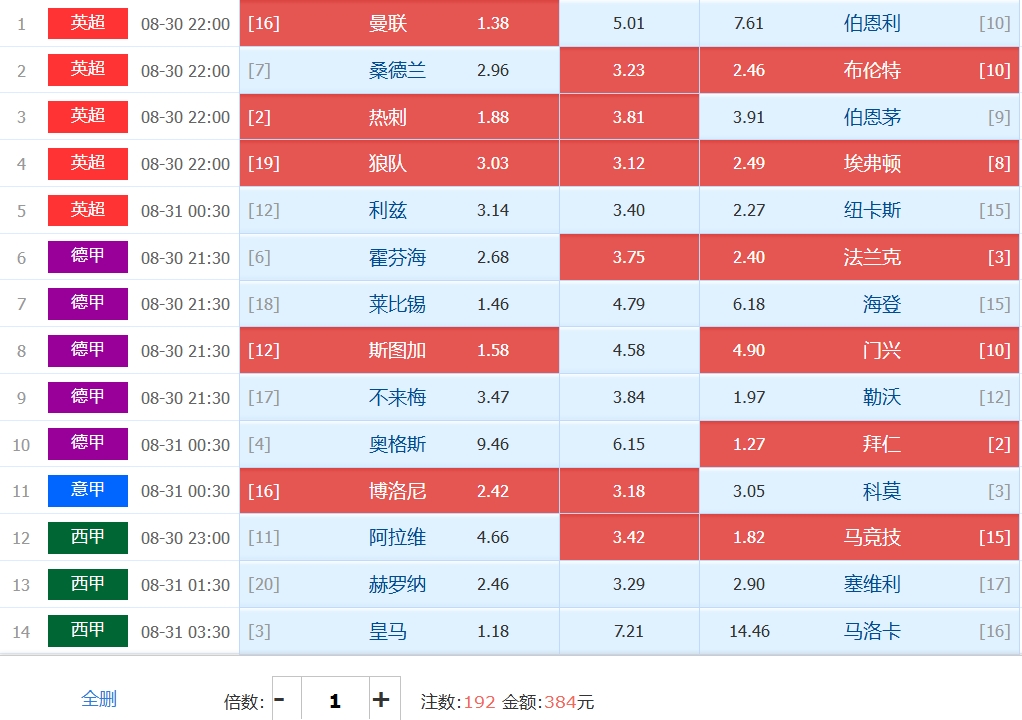Toggle the 3.18 draw odds cell
The width and height of the screenshot is (1022, 720).
click(x=629, y=491)
